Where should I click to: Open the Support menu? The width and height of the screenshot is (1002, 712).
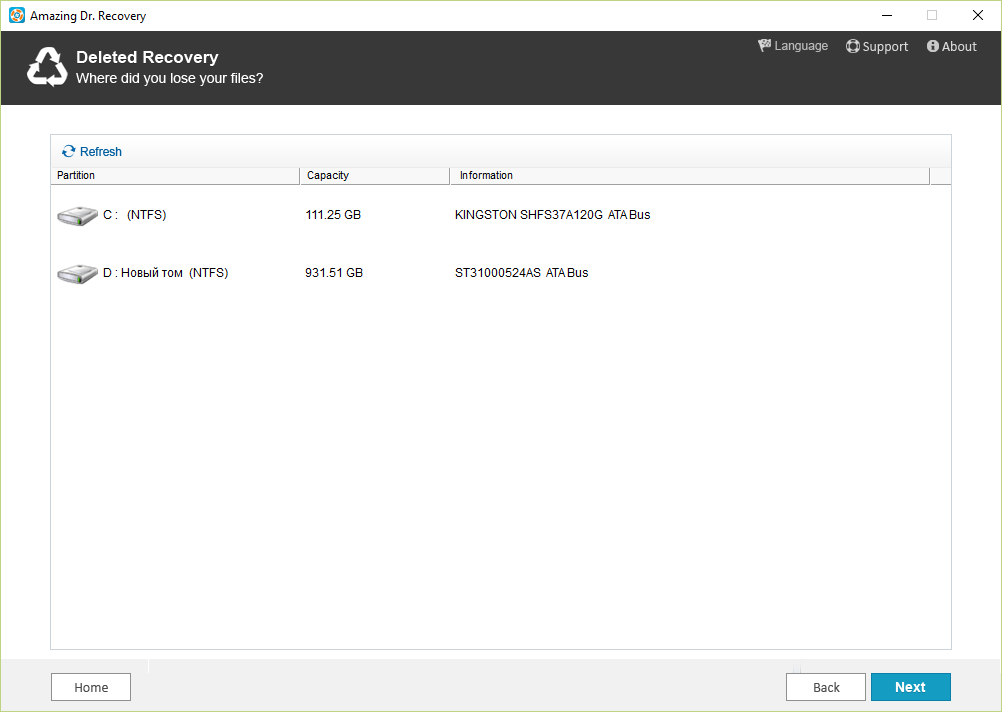click(877, 46)
